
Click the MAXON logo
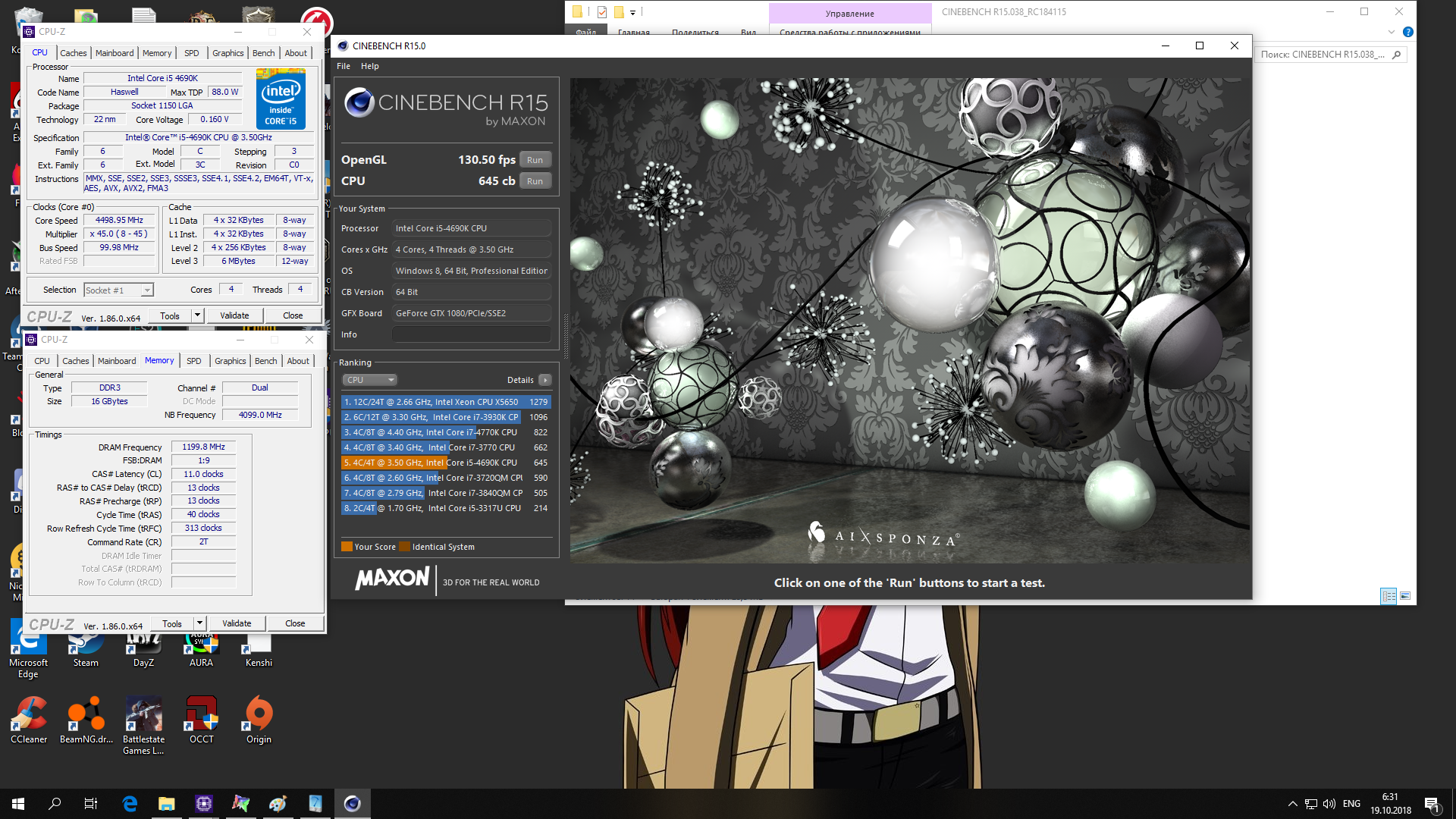392,579
